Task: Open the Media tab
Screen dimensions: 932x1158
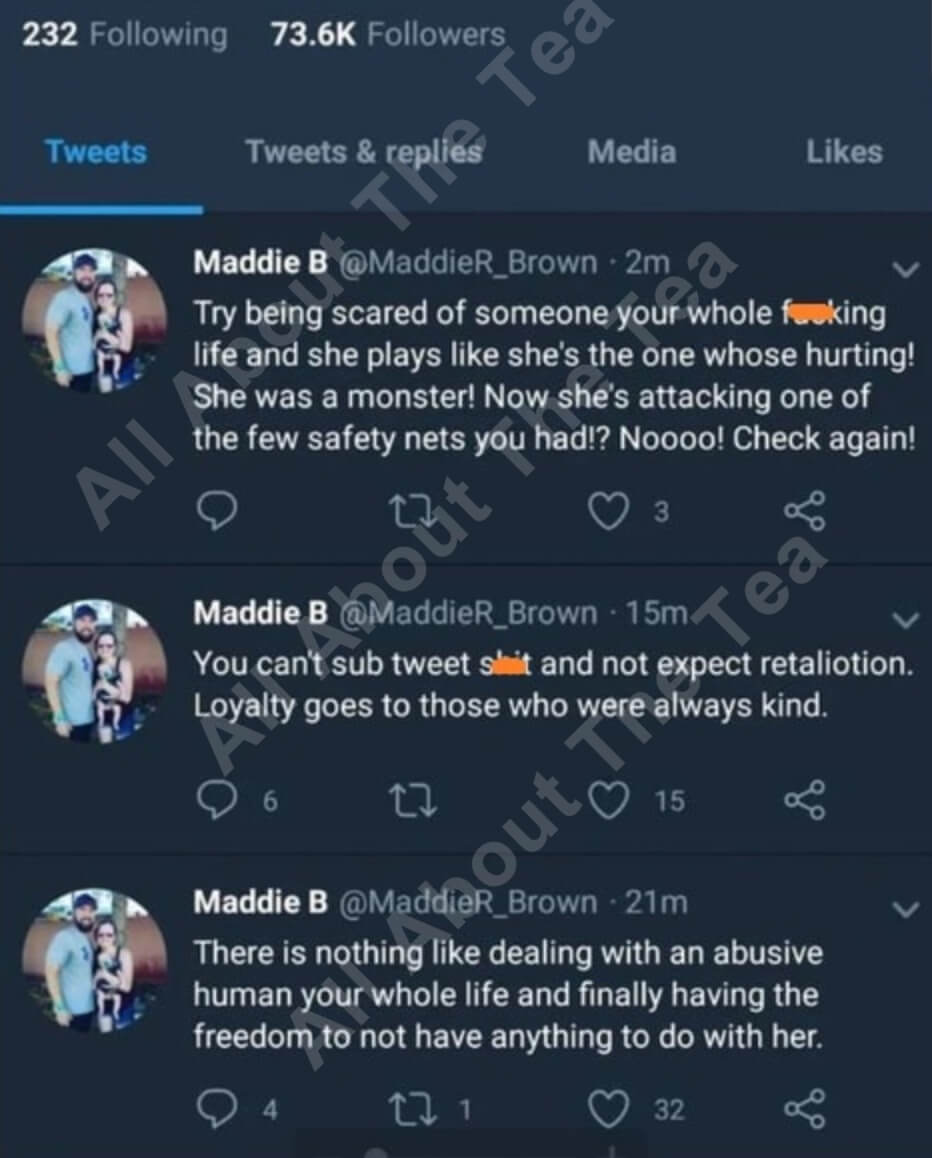Action: point(631,152)
